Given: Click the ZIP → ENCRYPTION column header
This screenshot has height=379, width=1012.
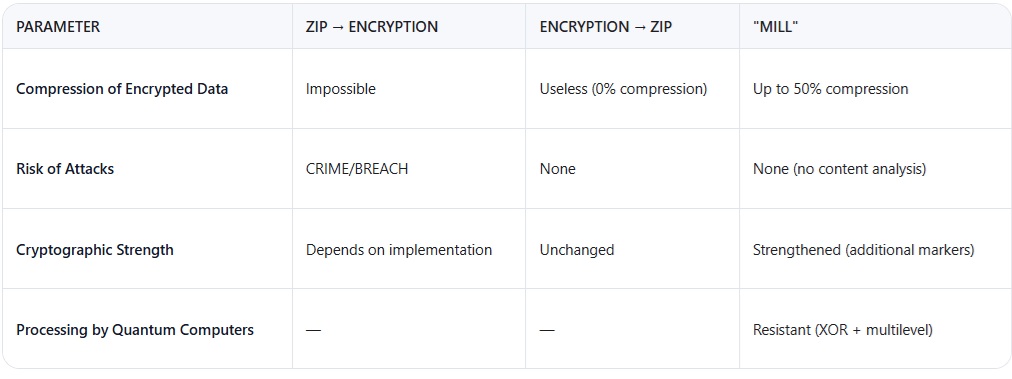Looking at the screenshot, I should click(x=372, y=27).
